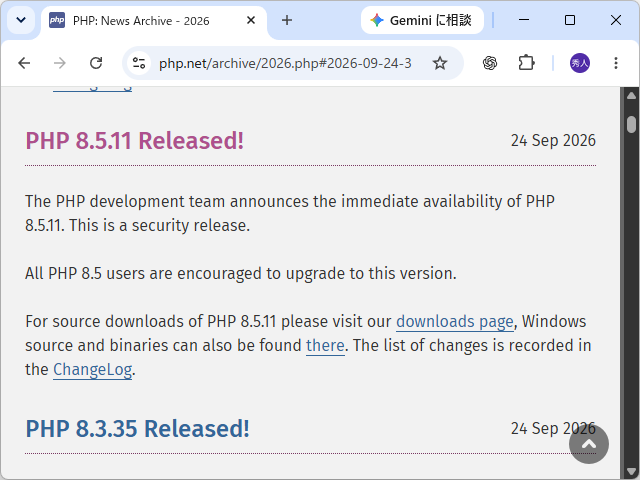The width and height of the screenshot is (640, 480).
Task: Bookmark this page with the star icon
Action: pyautogui.click(x=440, y=63)
